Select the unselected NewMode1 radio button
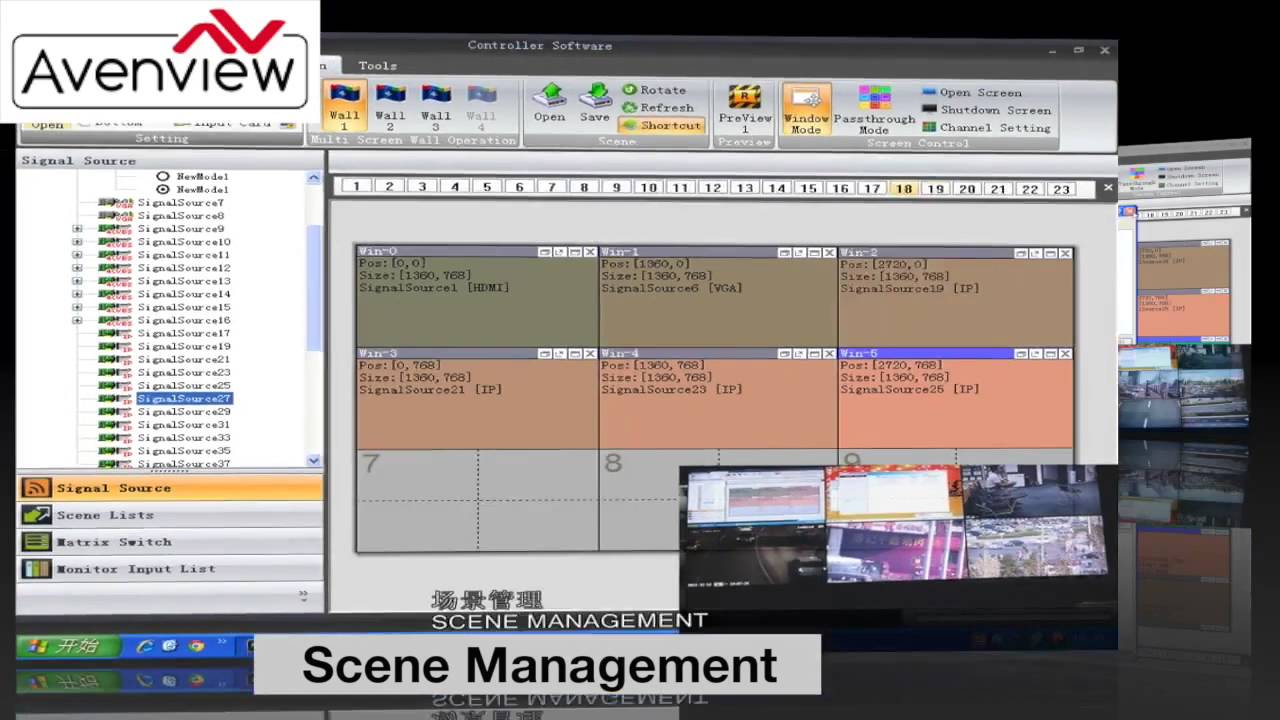This screenshot has height=720, width=1280. pyautogui.click(x=163, y=176)
